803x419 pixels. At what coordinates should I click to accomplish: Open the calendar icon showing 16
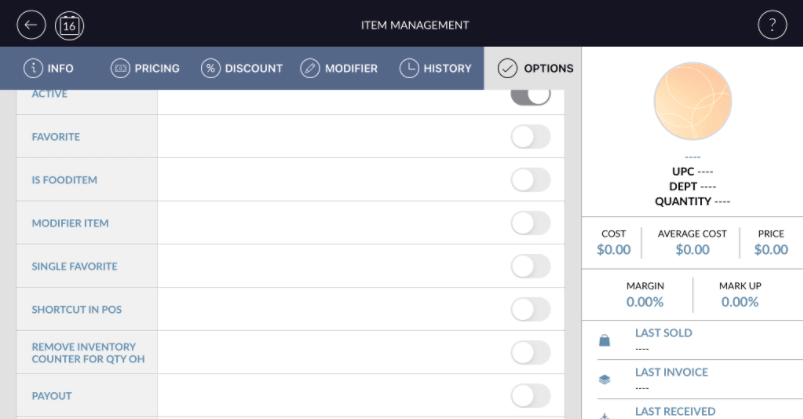pyautogui.click(x=69, y=25)
